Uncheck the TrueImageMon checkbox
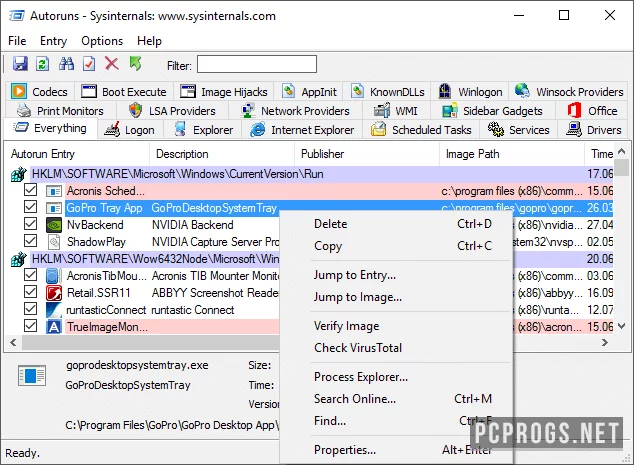This screenshot has height=465, width=634. (x=30, y=326)
